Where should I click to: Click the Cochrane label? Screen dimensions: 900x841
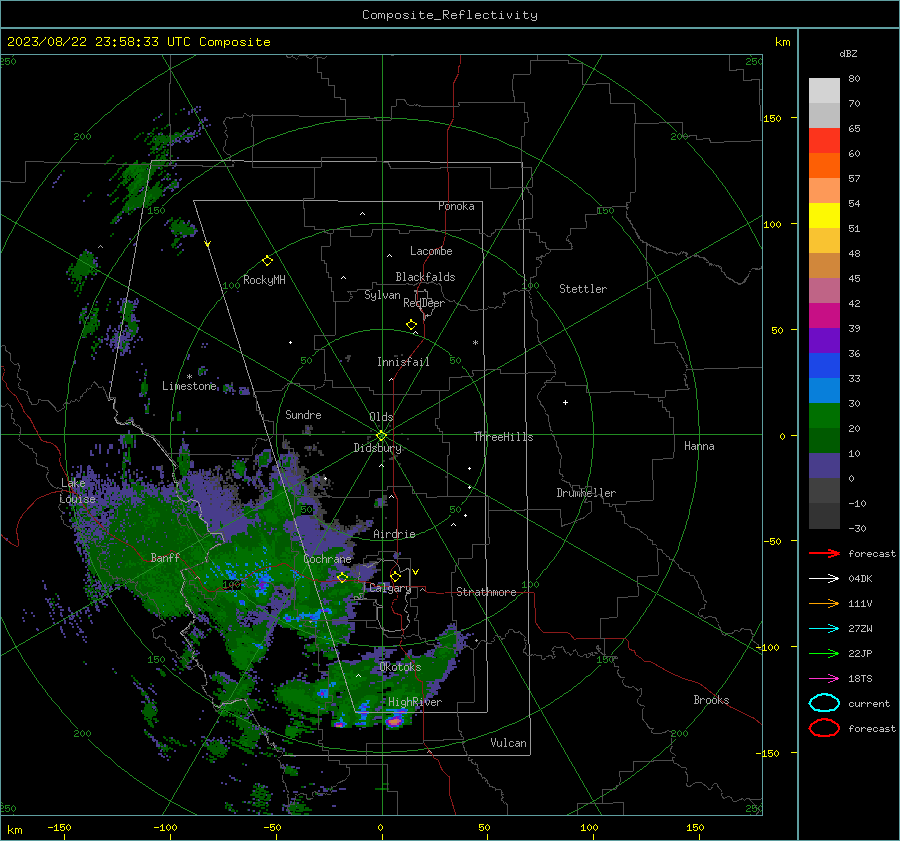click(x=327, y=559)
